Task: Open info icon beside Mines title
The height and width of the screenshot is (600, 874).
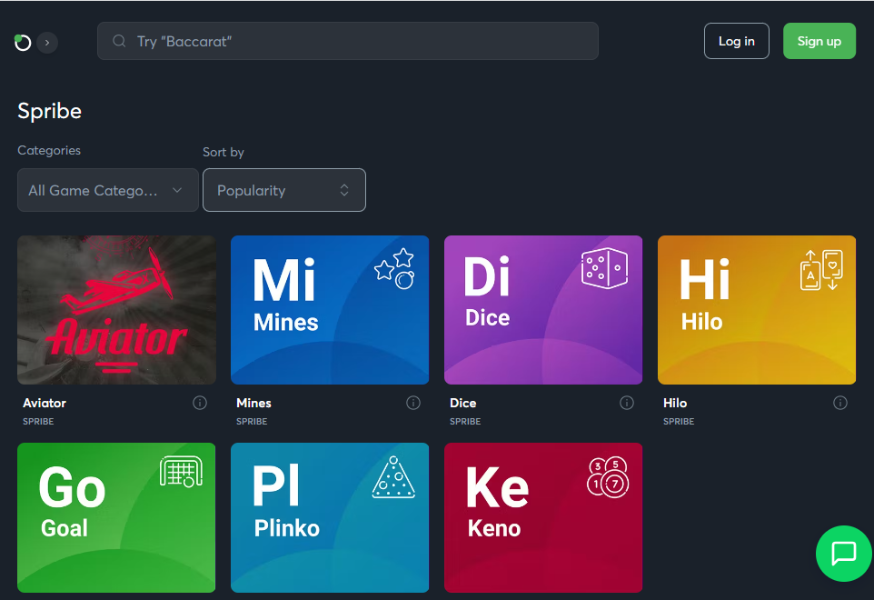Action: coord(413,403)
